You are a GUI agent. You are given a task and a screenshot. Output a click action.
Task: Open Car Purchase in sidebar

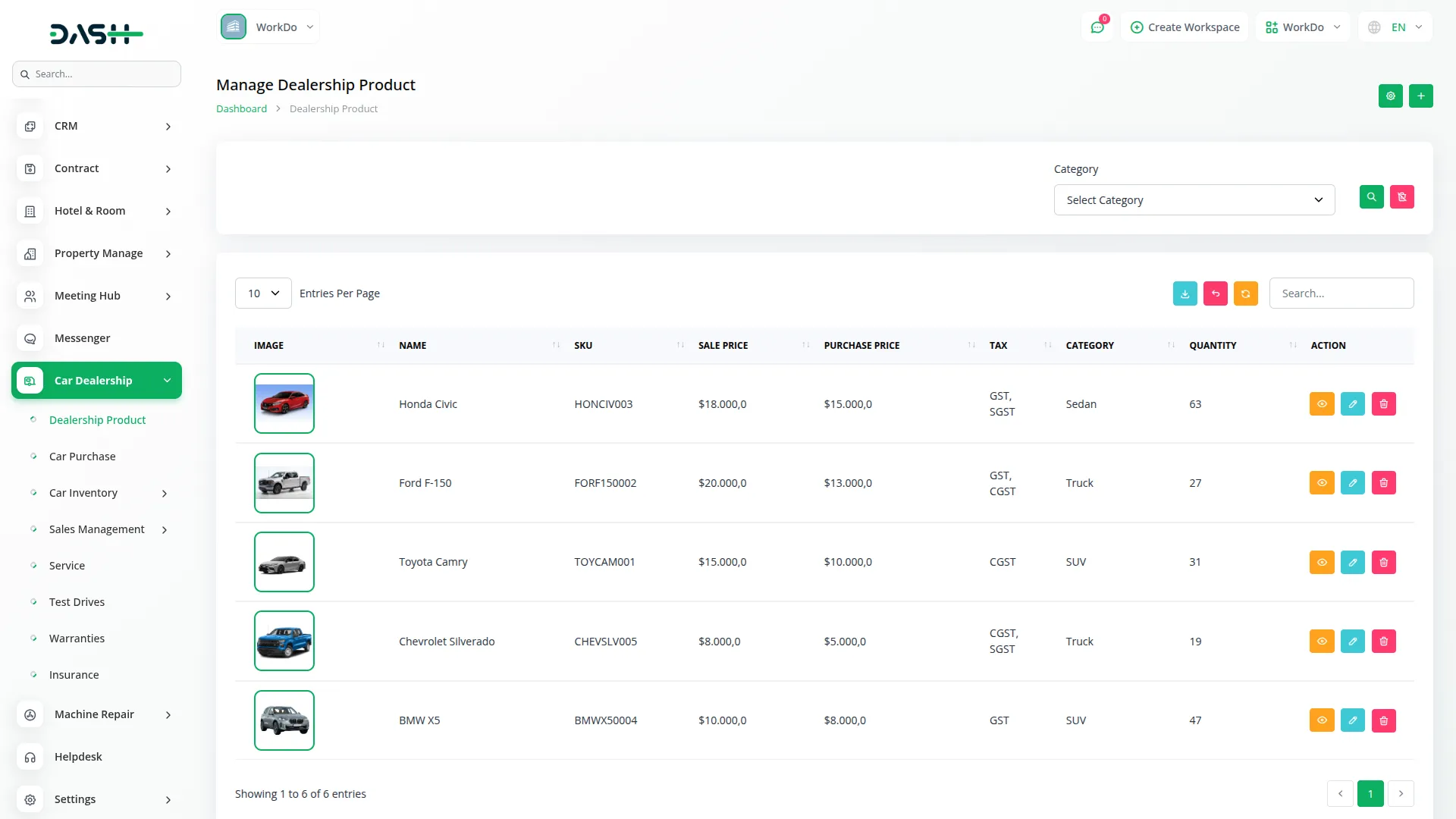tap(82, 457)
